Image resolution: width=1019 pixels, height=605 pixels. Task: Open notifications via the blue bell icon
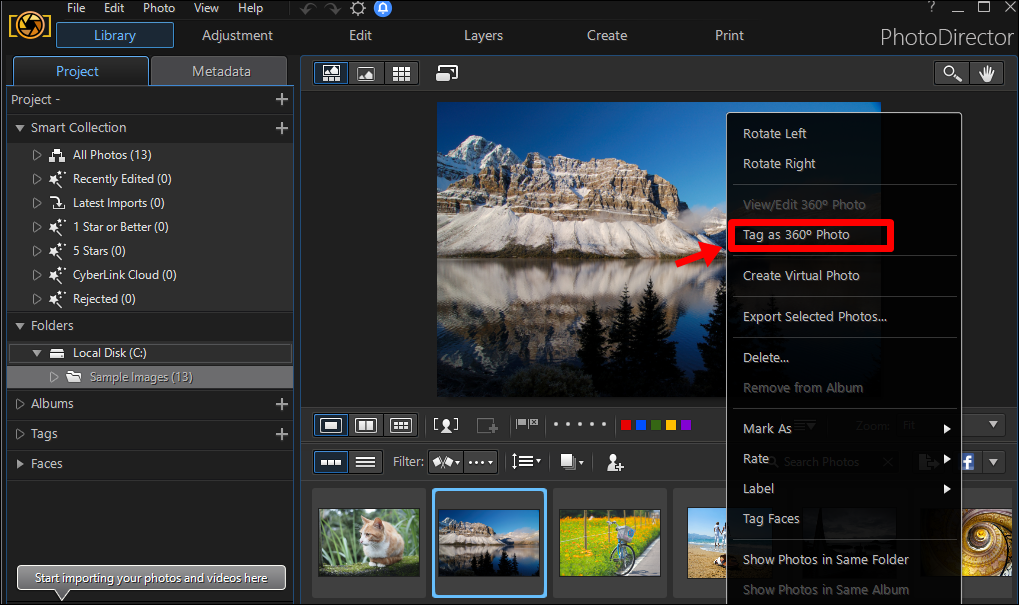point(383,8)
